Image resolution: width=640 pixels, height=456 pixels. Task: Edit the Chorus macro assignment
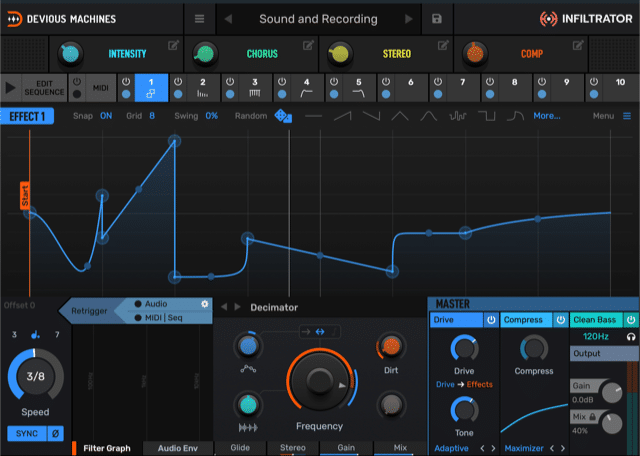(x=309, y=46)
